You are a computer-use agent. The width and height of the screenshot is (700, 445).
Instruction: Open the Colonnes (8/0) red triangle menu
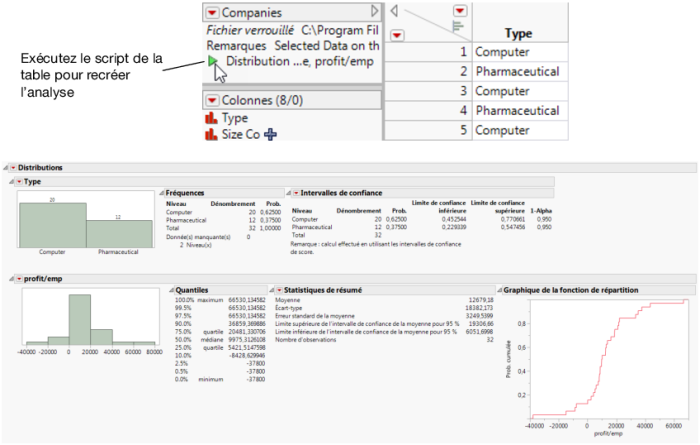tap(211, 100)
